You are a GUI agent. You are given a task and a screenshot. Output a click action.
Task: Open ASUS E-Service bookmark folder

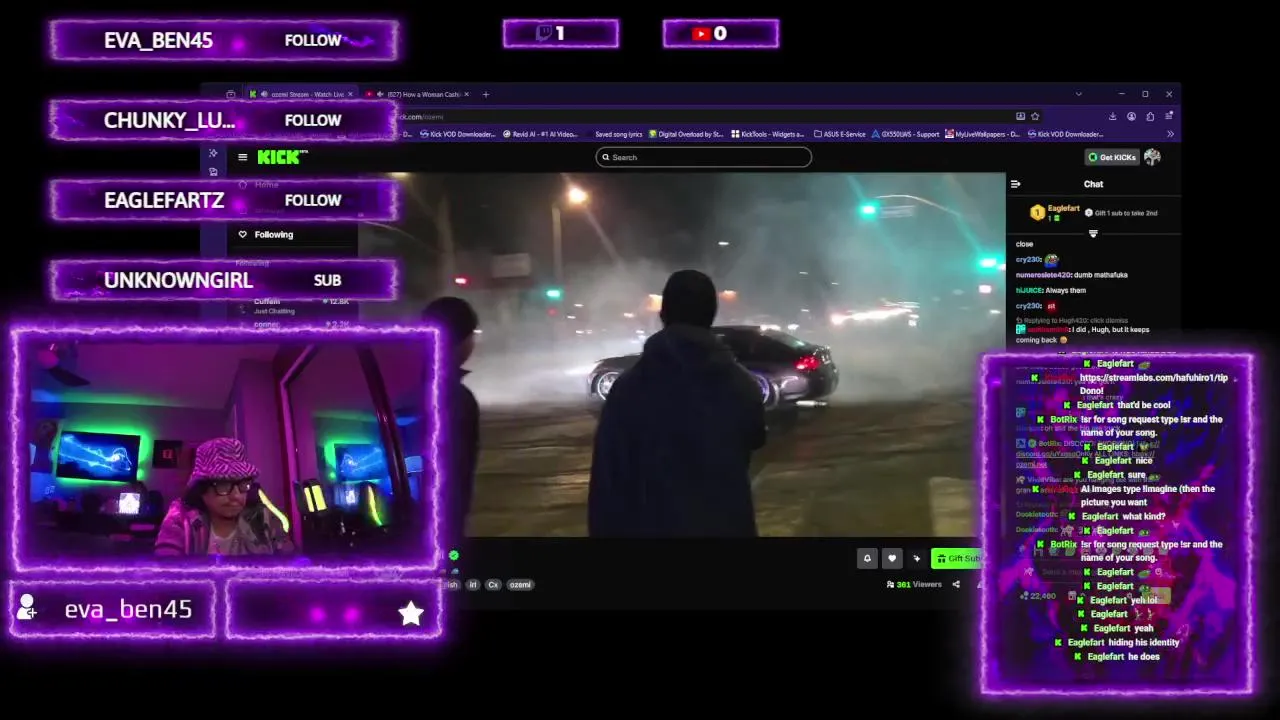pyautogui.click(x=840, y=134)
